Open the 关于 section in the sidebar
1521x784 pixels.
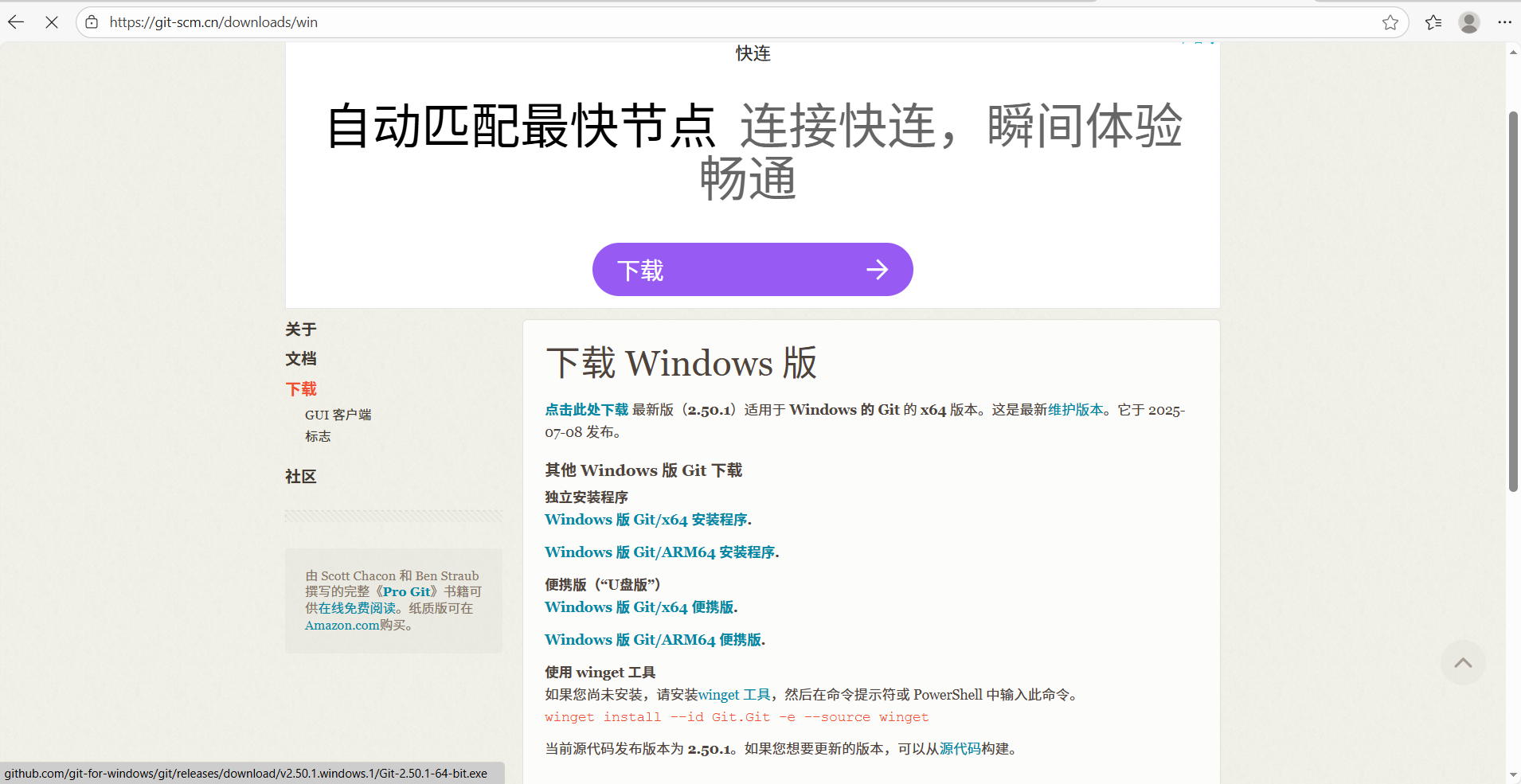point(301,330)
